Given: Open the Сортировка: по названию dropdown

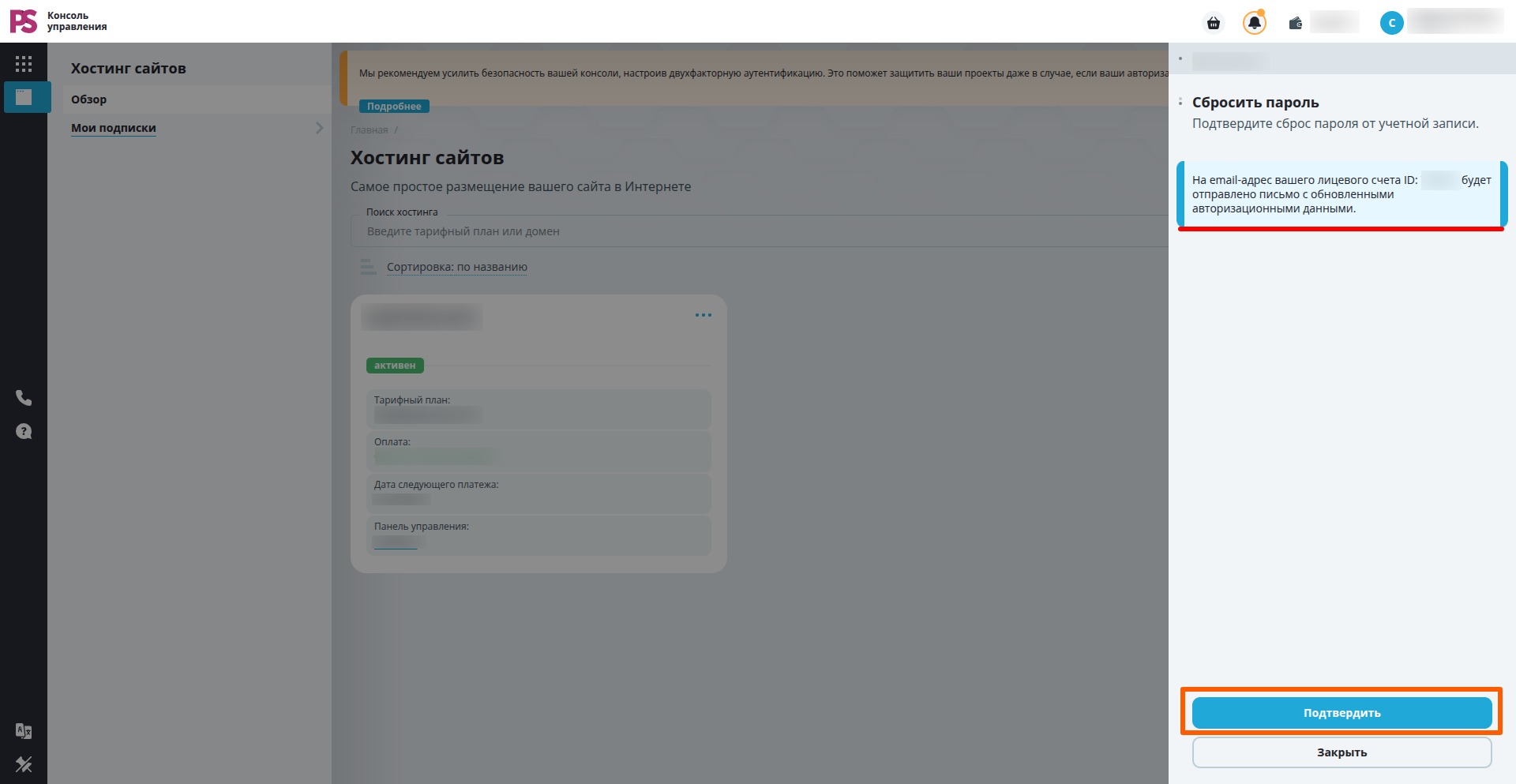Looking at the screenshot, I should pos(457,267).
